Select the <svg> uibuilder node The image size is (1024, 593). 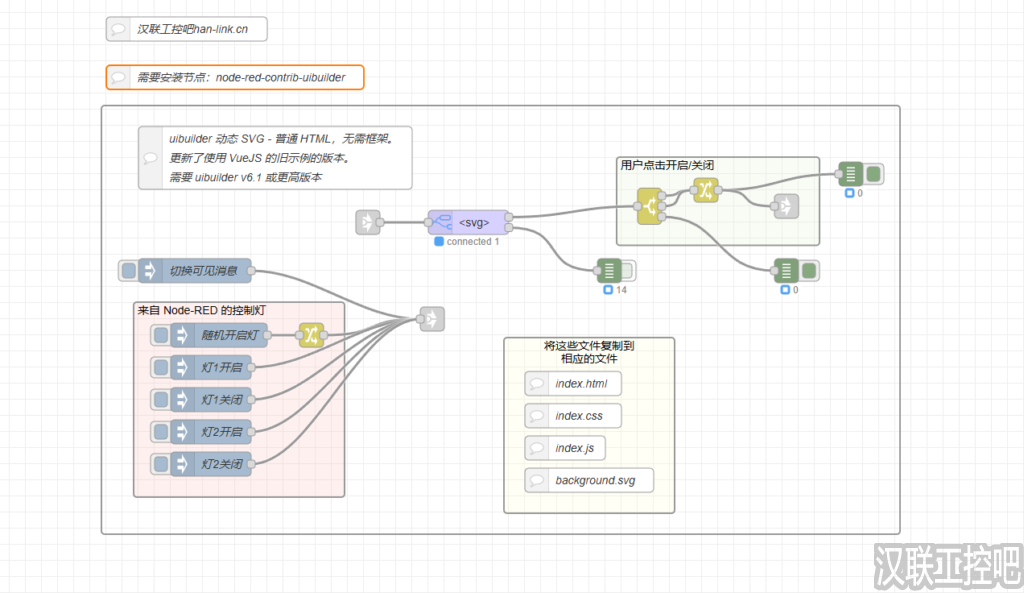468,223
